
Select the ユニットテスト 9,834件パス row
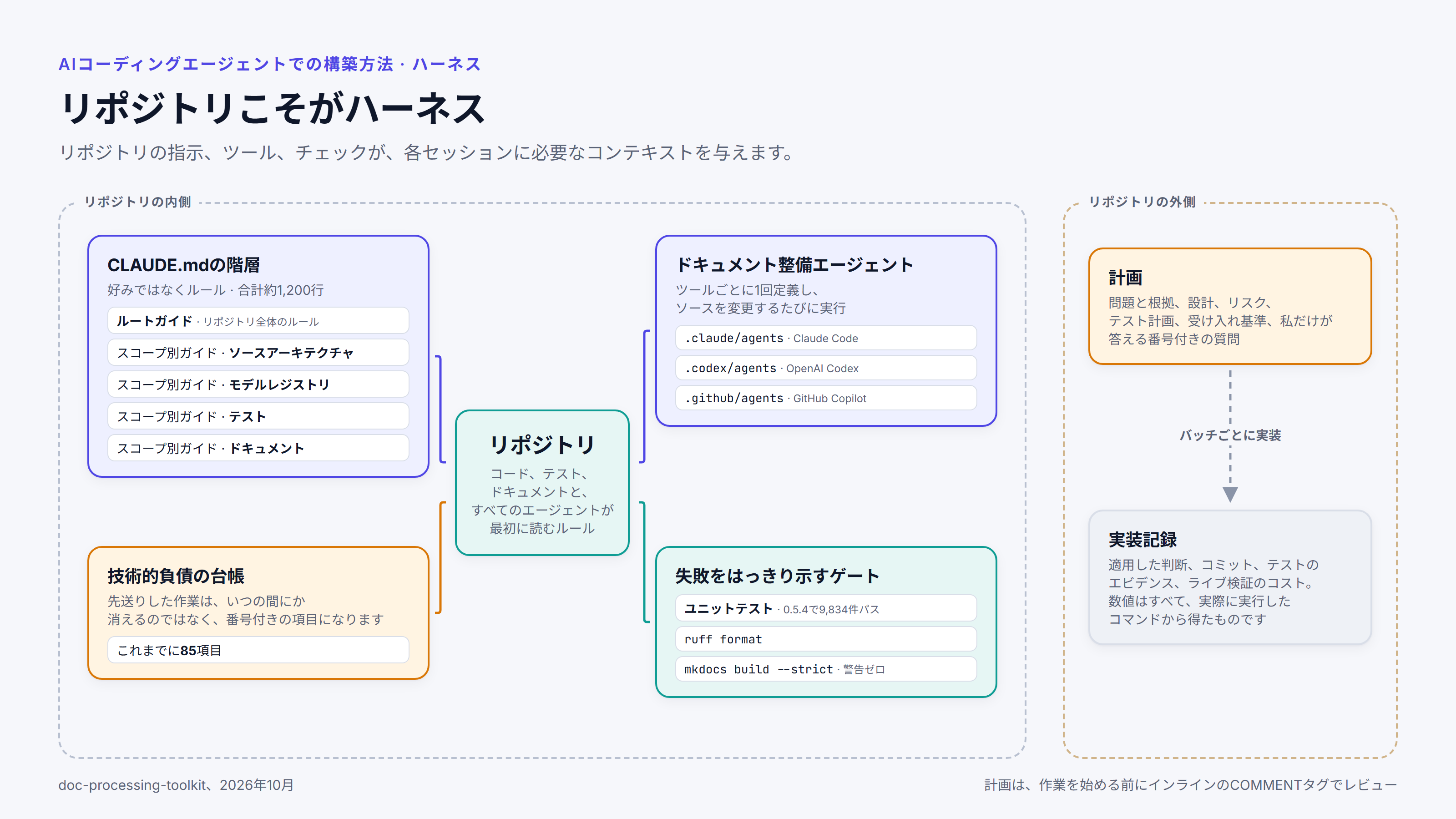pos(826,609)
